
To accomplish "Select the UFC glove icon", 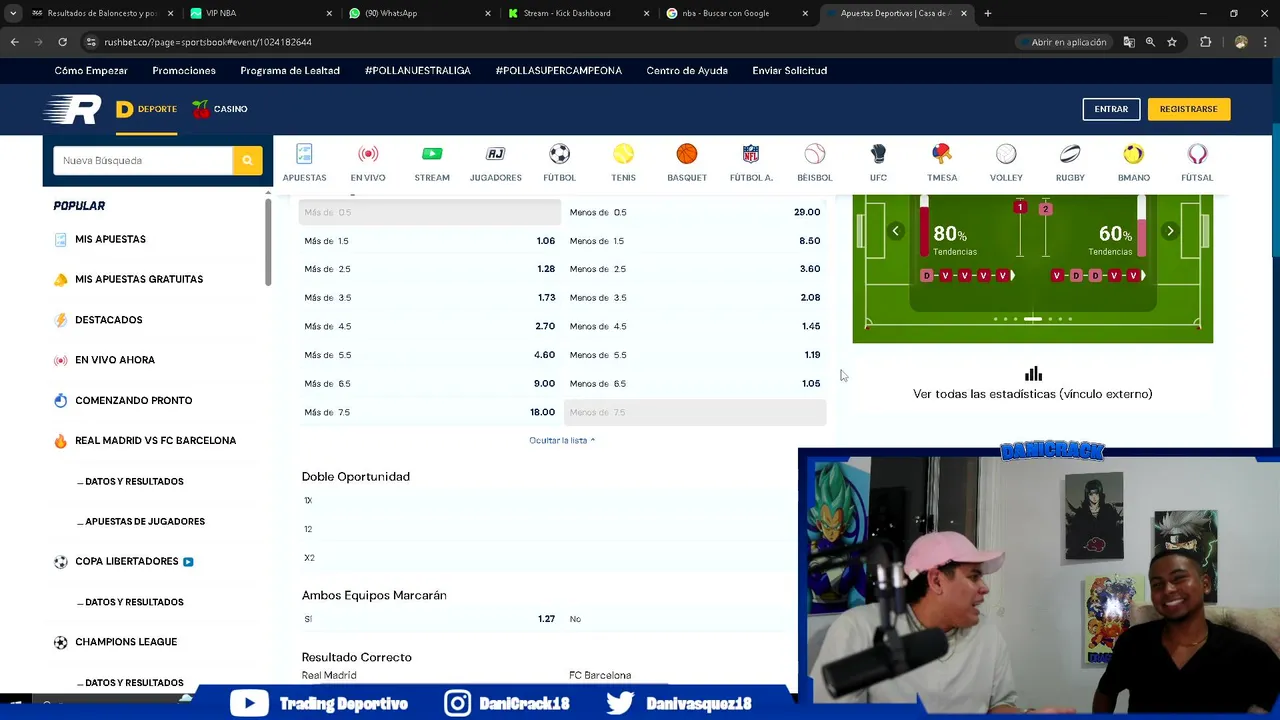I will [878, 154].
